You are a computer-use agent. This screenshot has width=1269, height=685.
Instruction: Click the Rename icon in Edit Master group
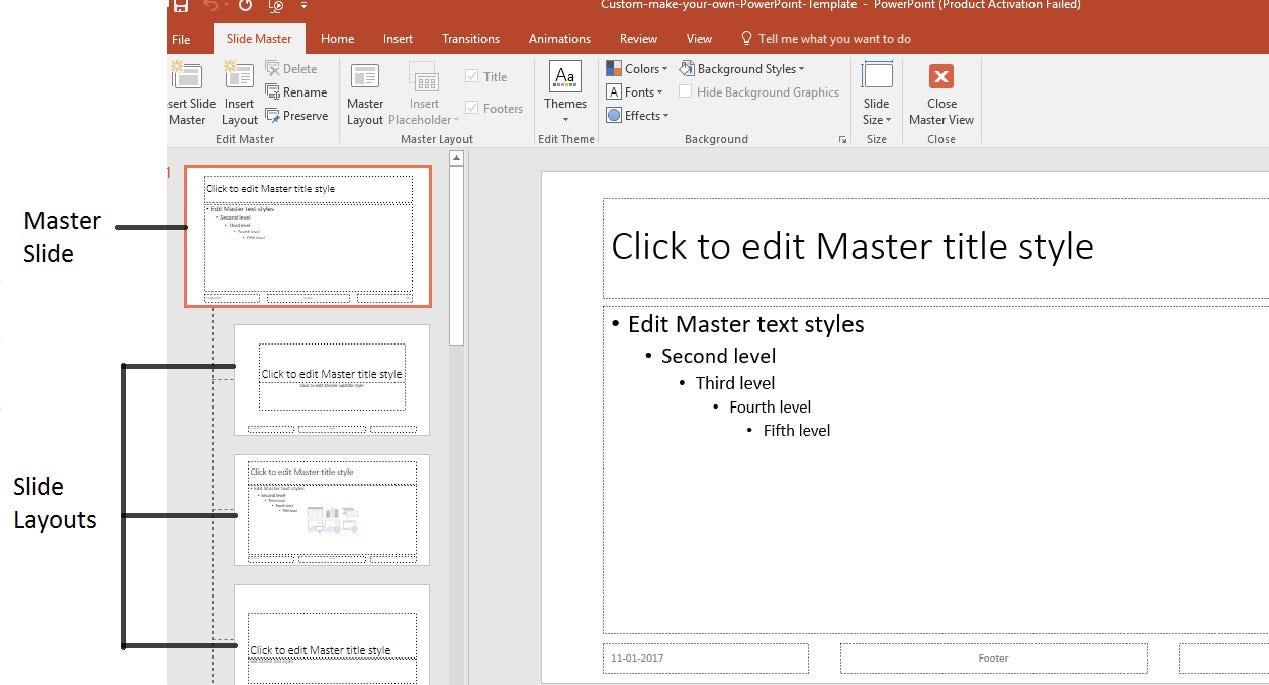click(x=298, y=91)
